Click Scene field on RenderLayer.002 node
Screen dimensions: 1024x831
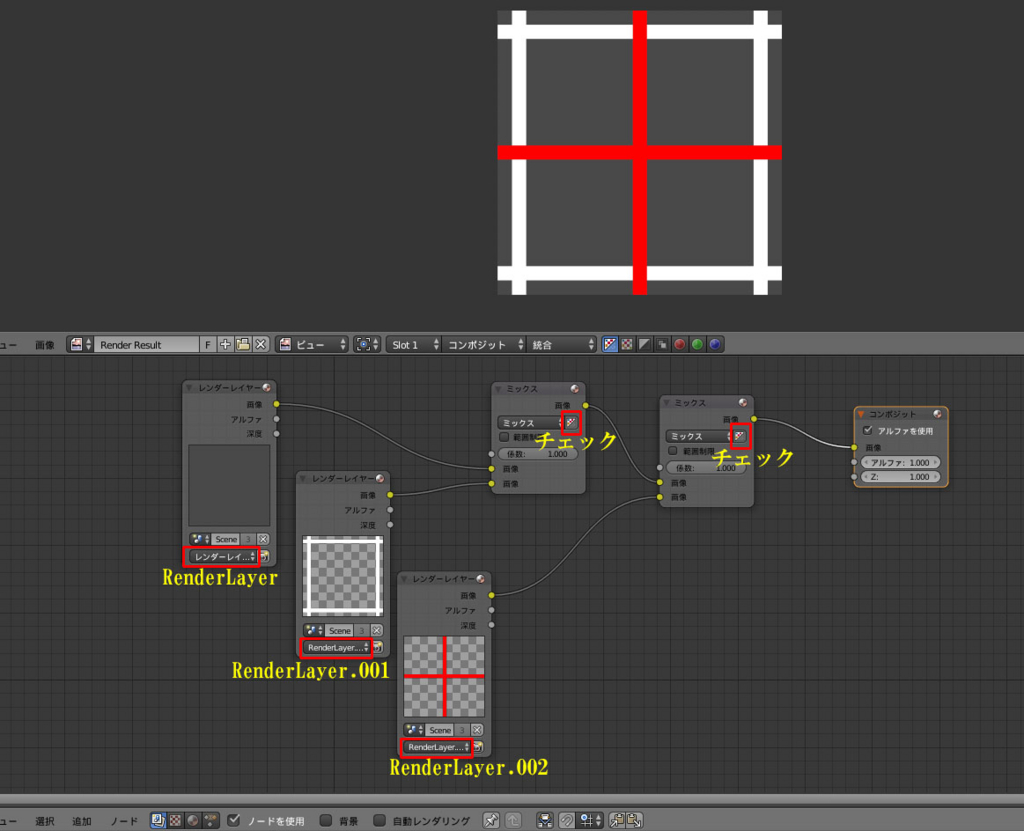click(x=440, y=730)
